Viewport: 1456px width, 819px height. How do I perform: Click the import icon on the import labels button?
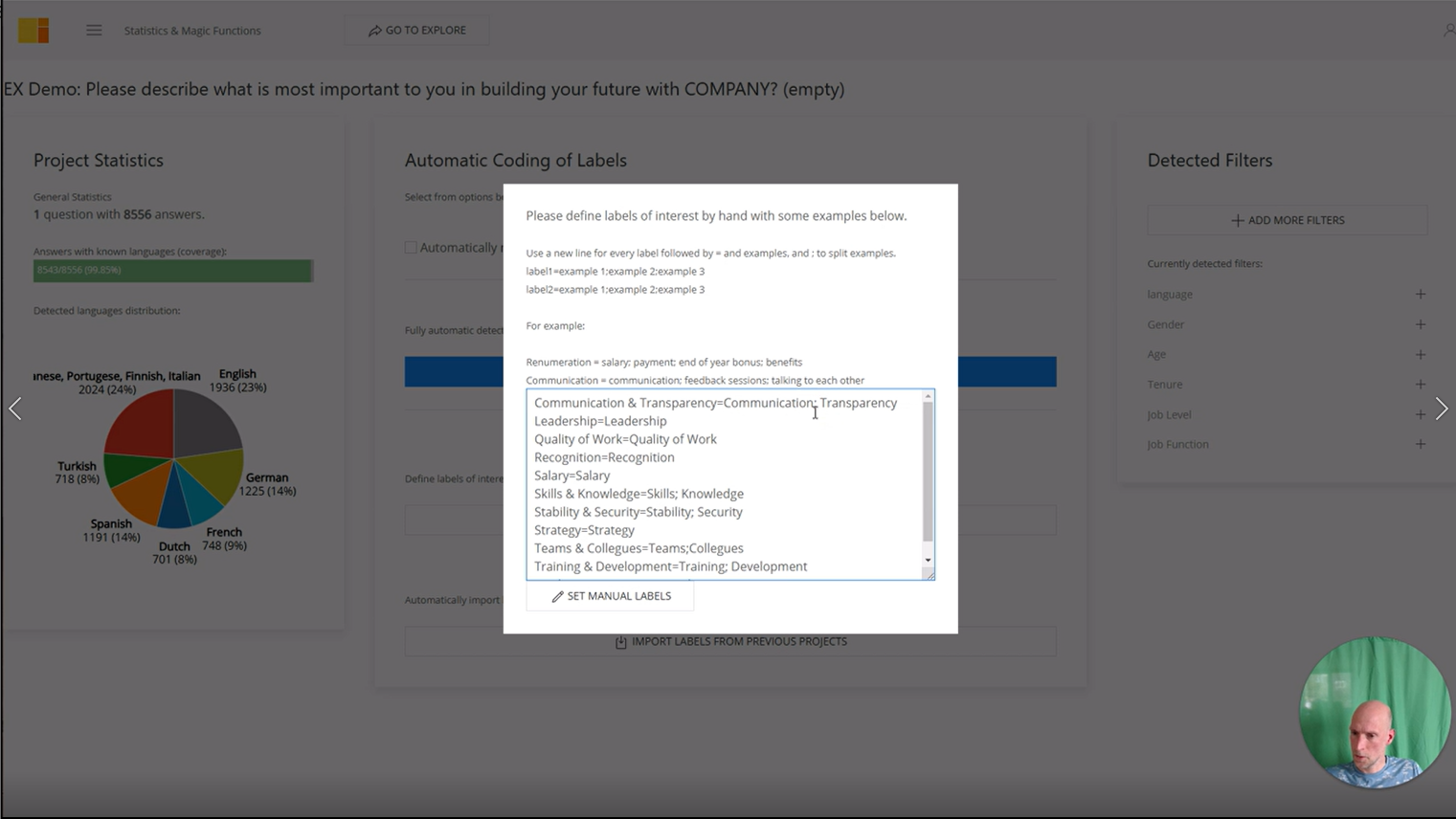(619, 641)
